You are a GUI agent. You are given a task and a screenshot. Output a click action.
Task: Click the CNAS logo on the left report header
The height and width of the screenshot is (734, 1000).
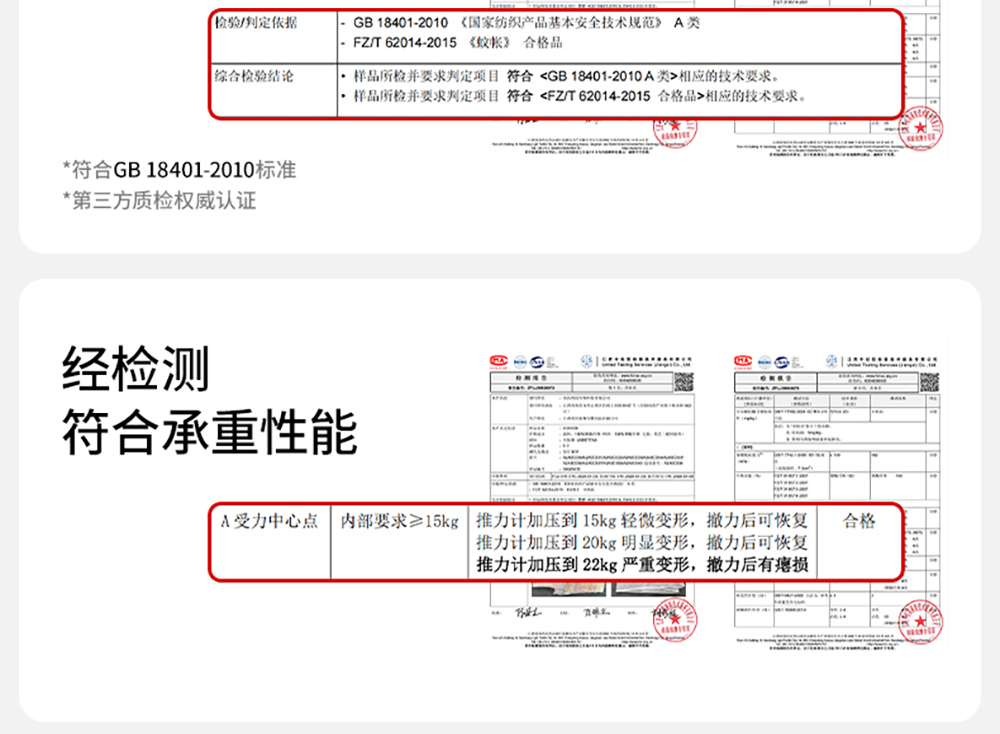[x=538, y=362]
